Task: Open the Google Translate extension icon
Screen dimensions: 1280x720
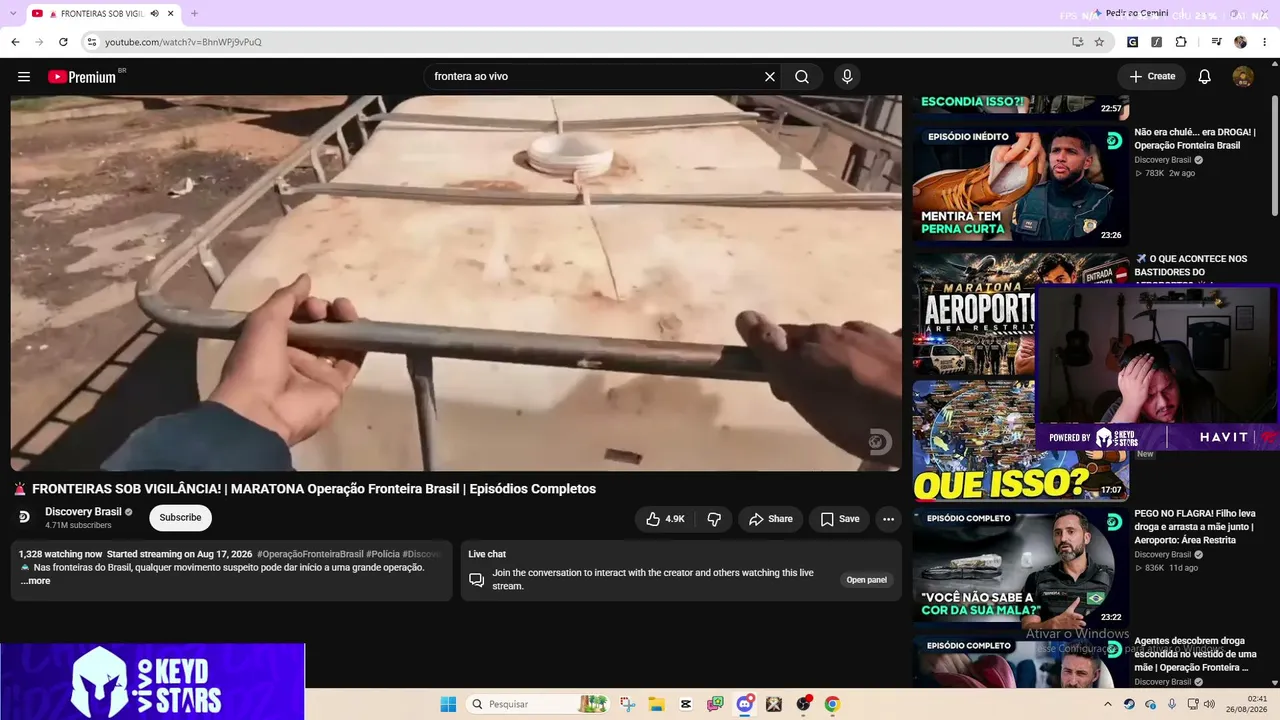Action: click(1132, 42)
